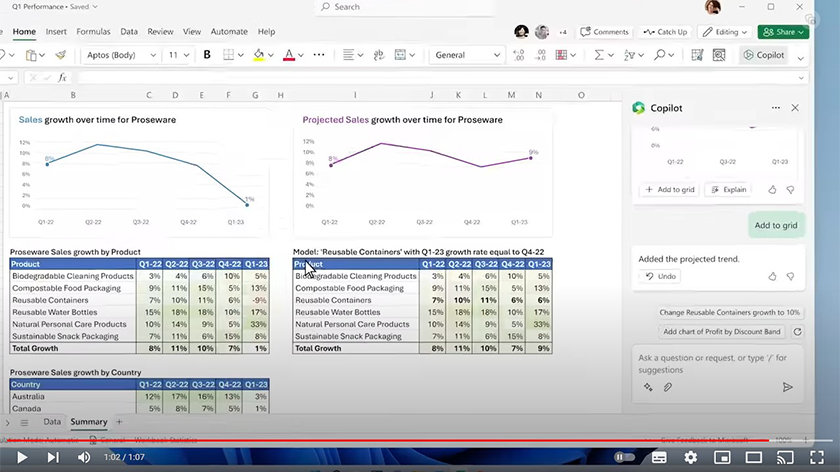Viewport: 840px width, 472px height.
Task: Expand the borders dropdown arrow
Action: pos(241,55)
